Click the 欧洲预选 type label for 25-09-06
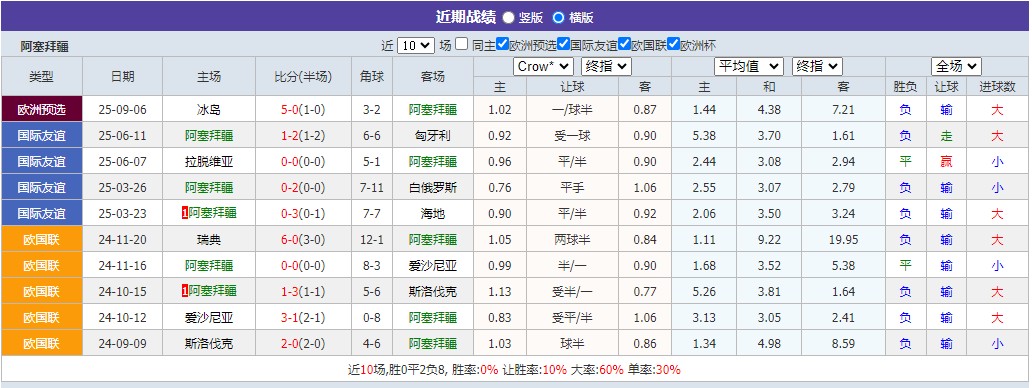This screenshot has width=1032, height=388. 41,109
